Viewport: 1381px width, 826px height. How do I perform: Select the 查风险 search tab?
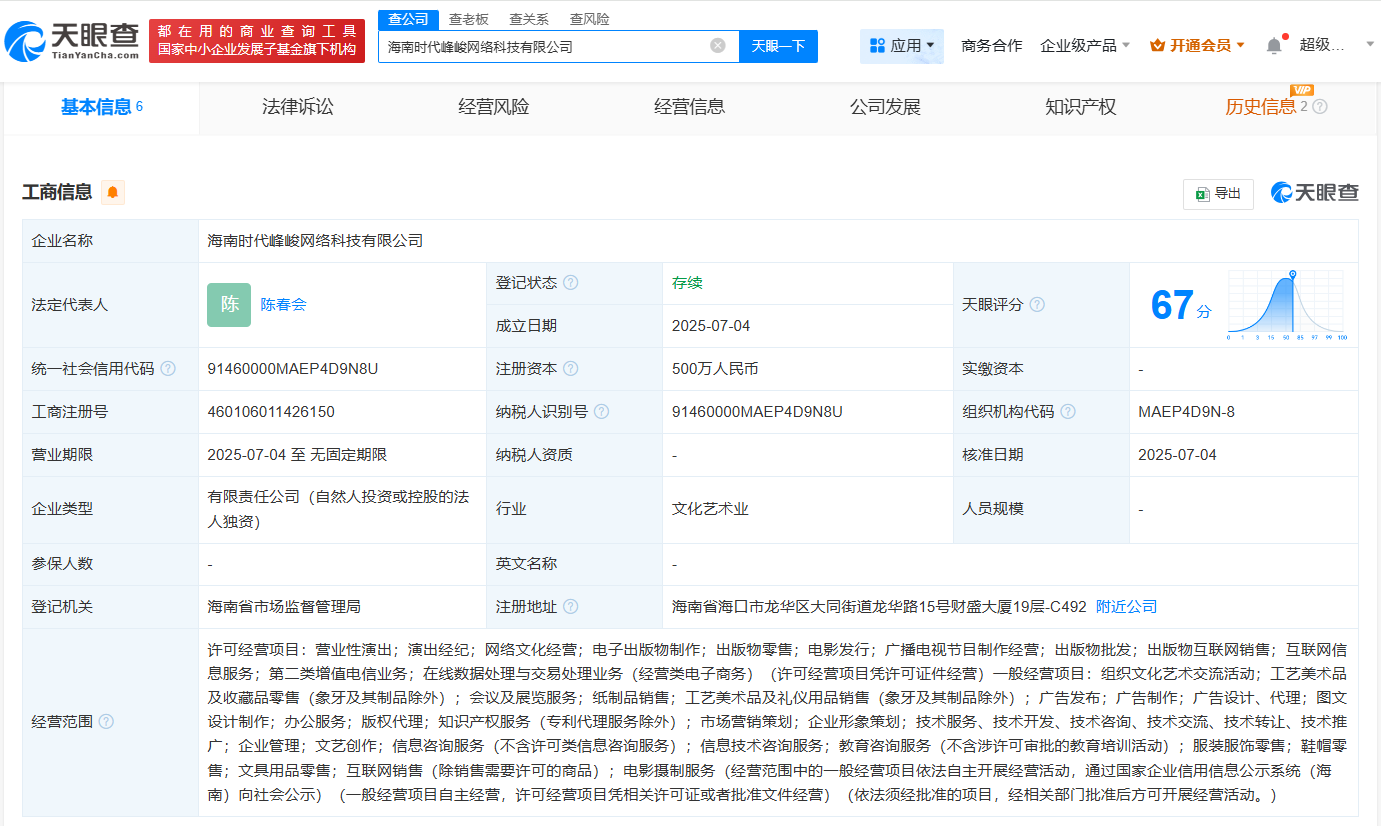[x=589, y=19]
